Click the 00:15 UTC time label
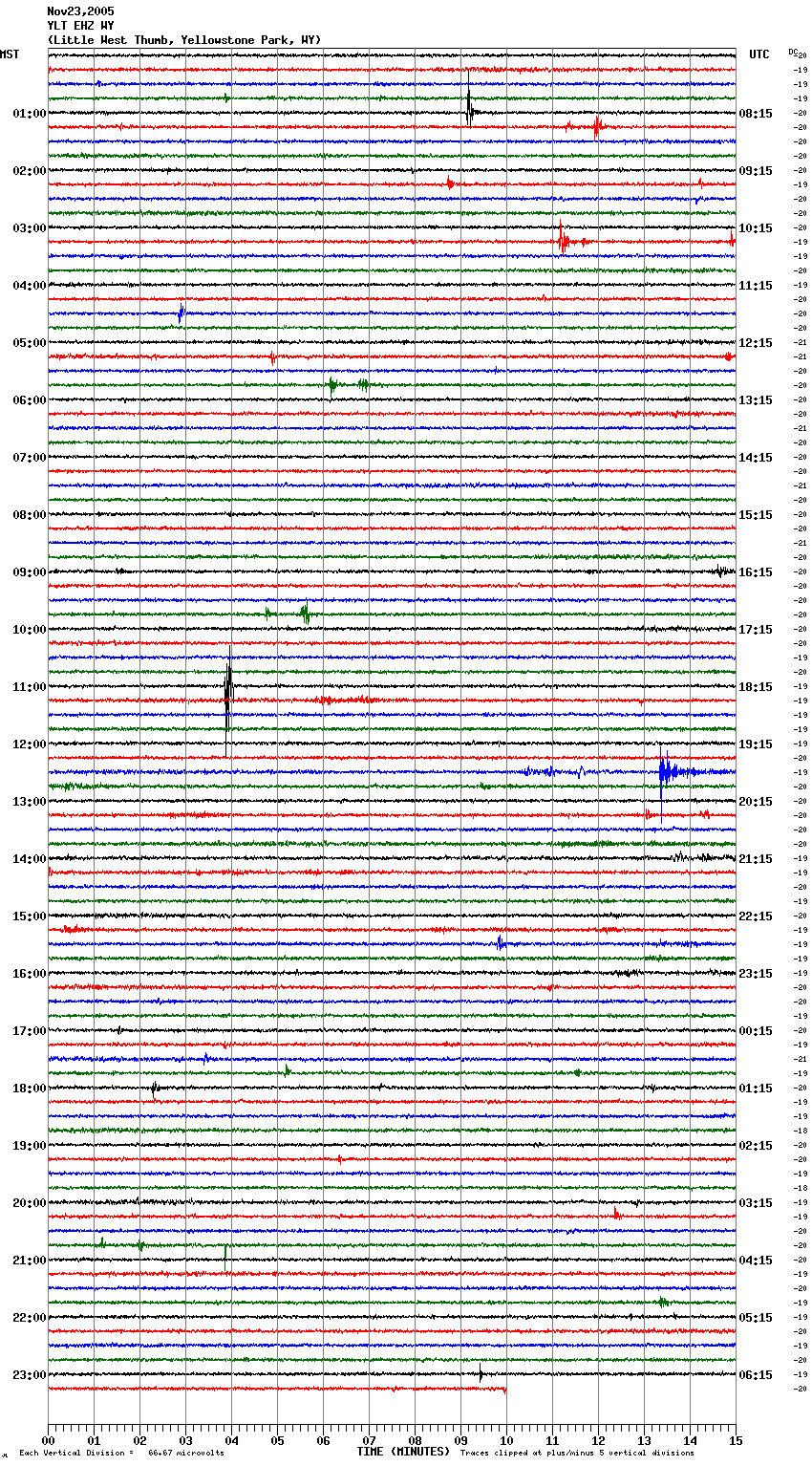Screen dimensions: 812x1466 [756, 1031]
